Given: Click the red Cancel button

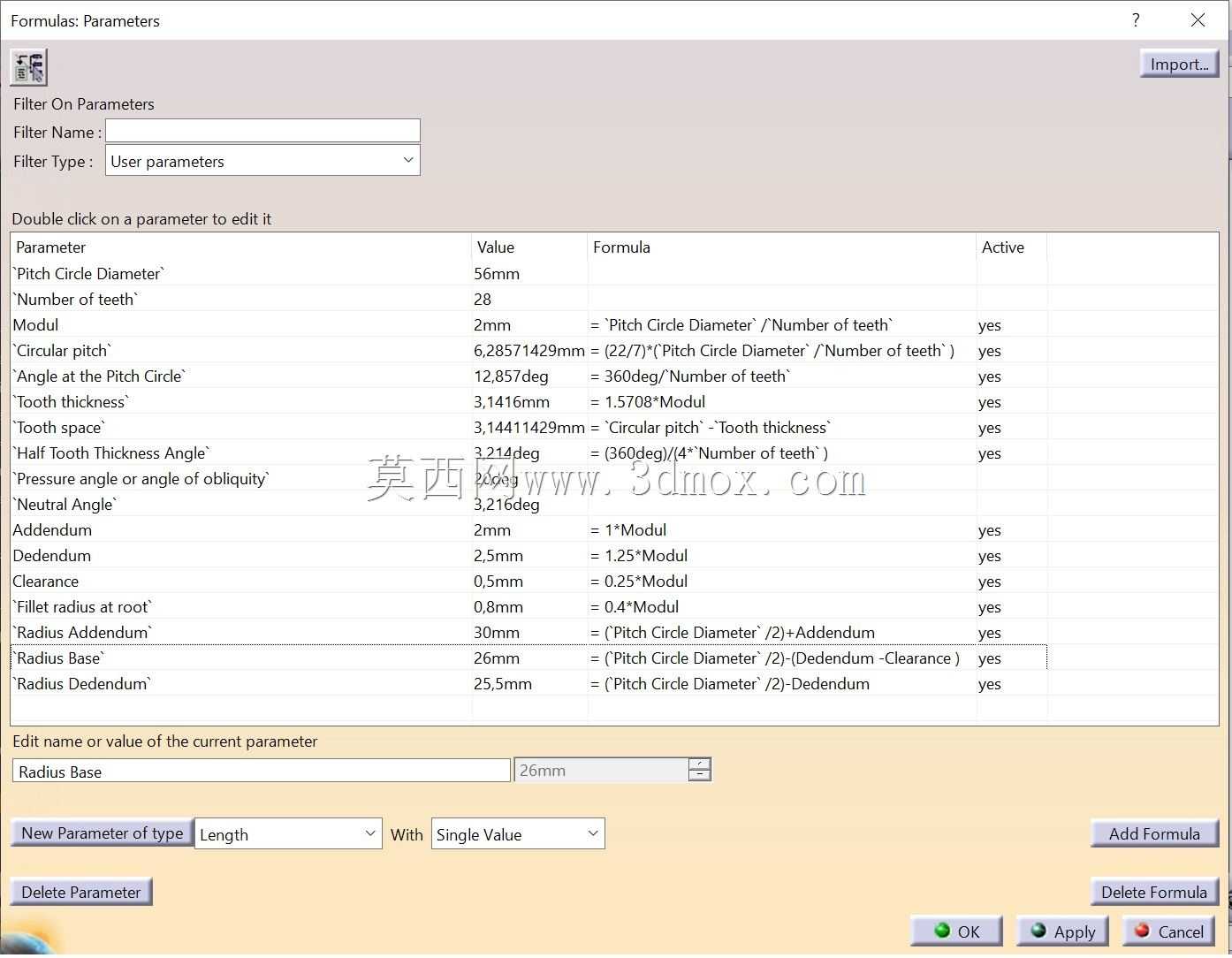Looking at the screenshot, I should coord(1168,931).
